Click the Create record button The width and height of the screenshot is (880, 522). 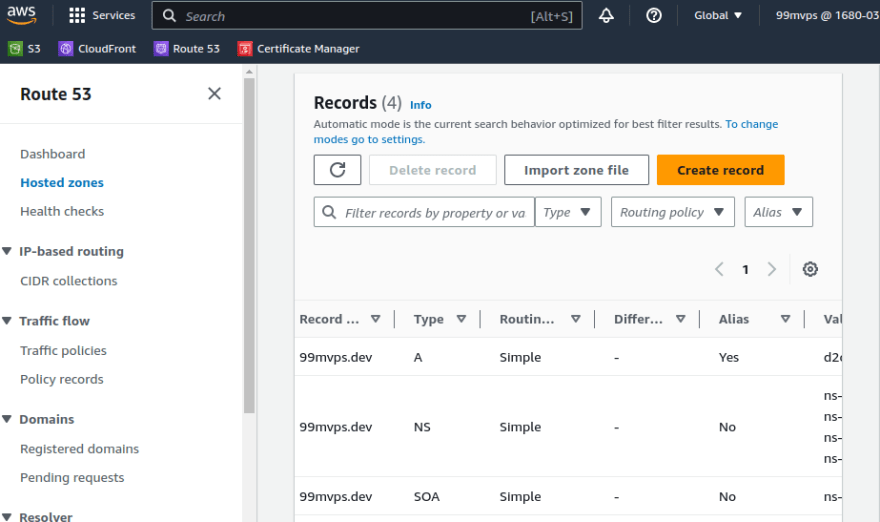tap(721, 170)
